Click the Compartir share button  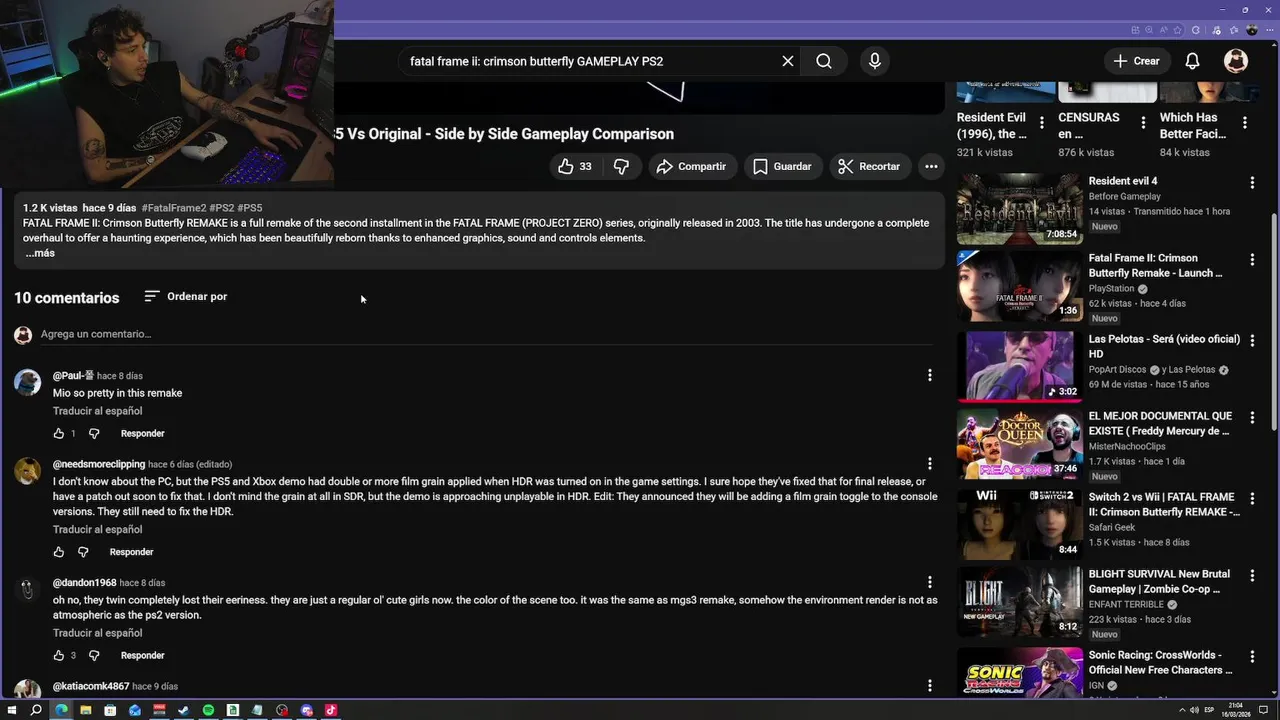click(691, 166)
